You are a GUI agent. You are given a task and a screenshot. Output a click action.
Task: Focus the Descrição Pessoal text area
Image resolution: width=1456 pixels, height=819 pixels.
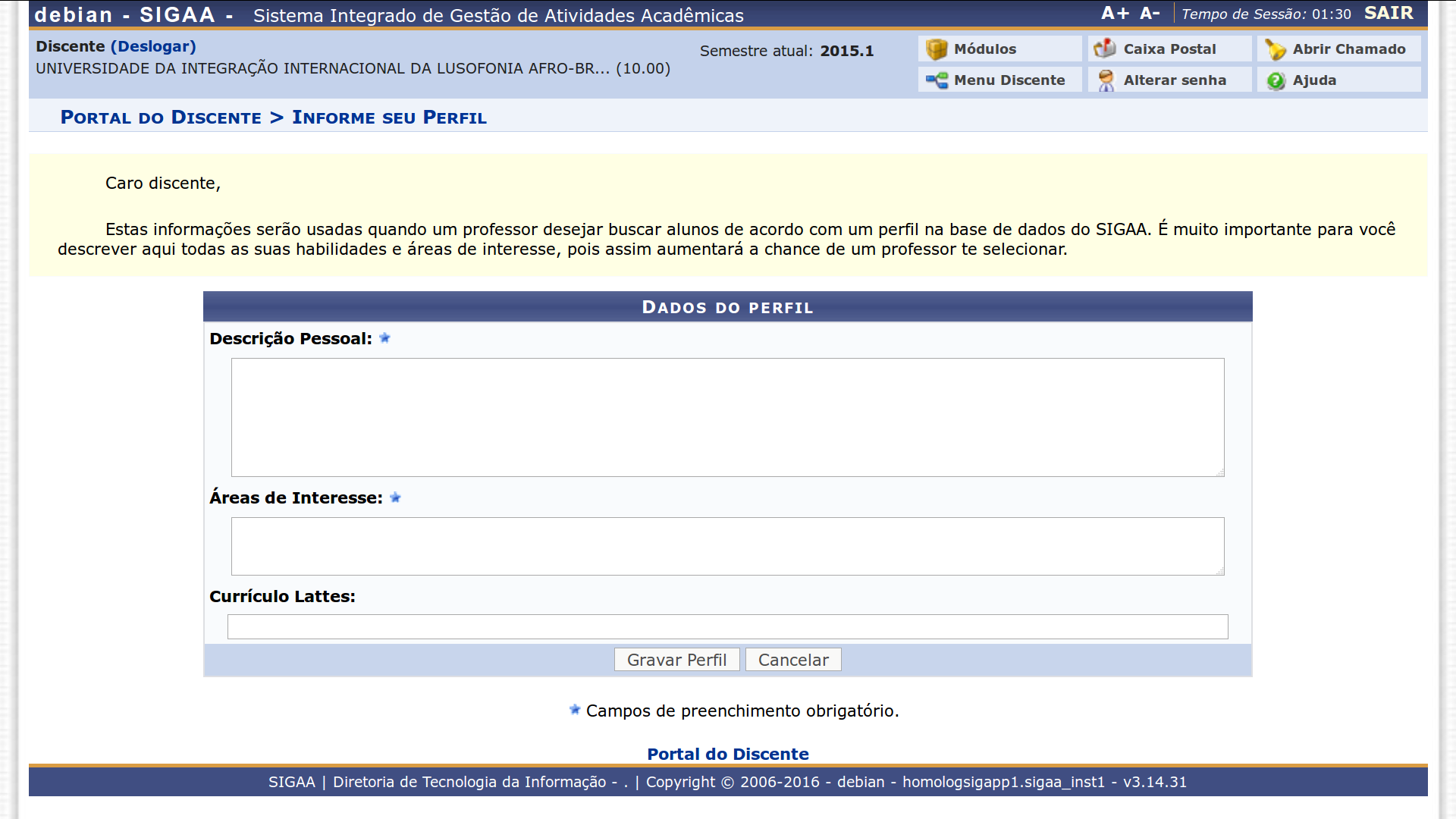pos(727,417)
